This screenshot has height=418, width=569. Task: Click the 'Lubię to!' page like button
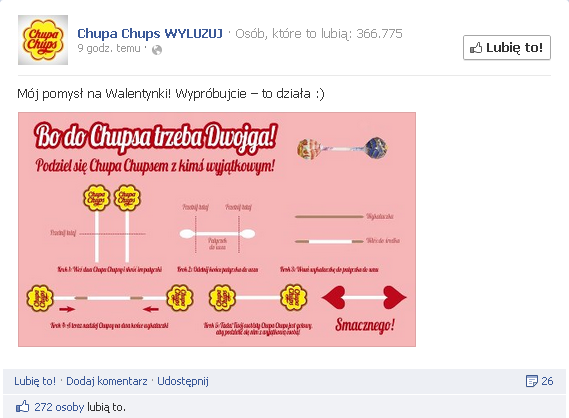click(507, 48)
